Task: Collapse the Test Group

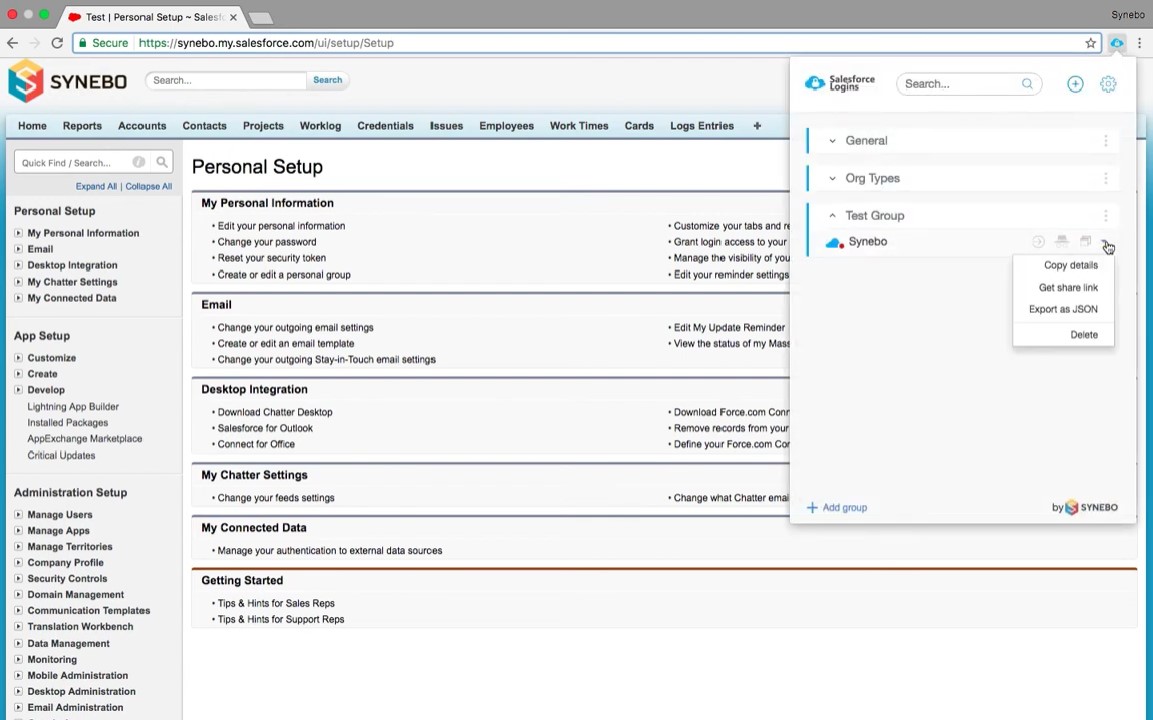Action: click(x=832, y=215)
